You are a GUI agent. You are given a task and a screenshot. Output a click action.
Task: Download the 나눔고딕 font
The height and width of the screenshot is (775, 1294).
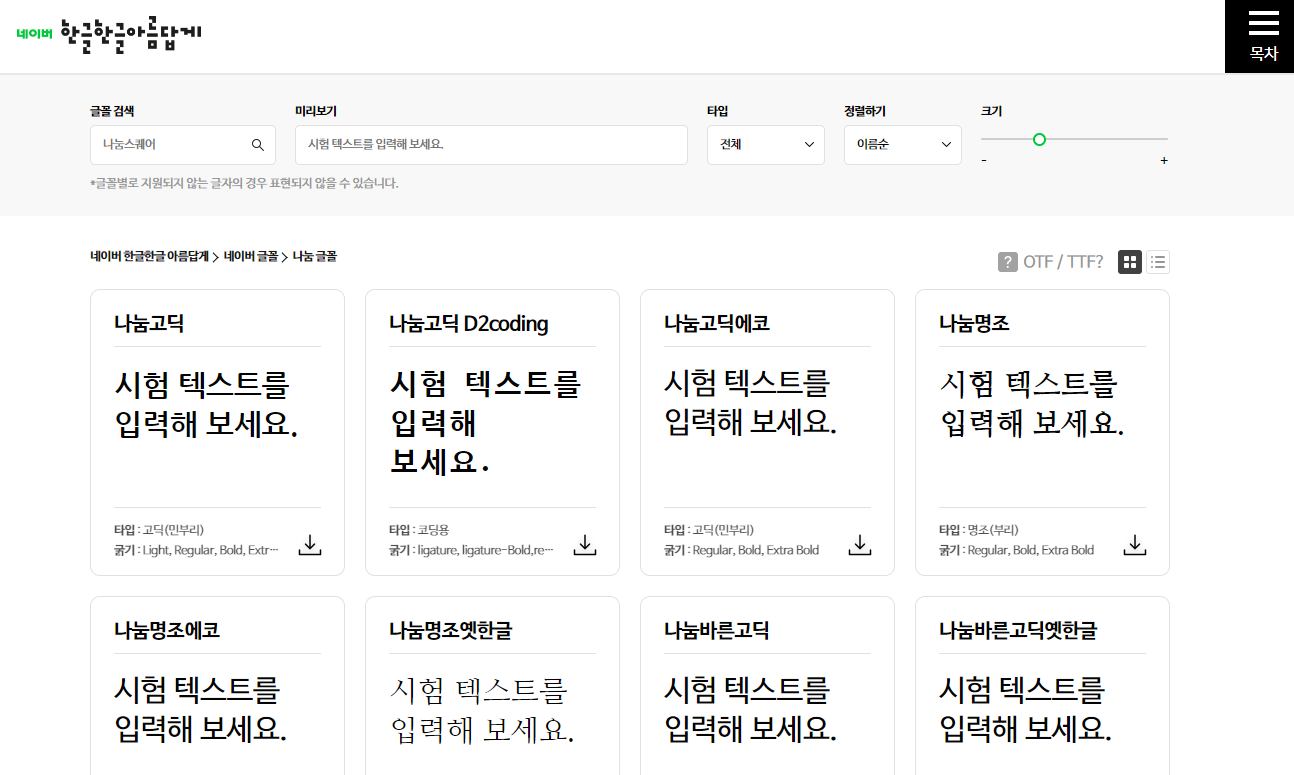[x=309, y=544]
